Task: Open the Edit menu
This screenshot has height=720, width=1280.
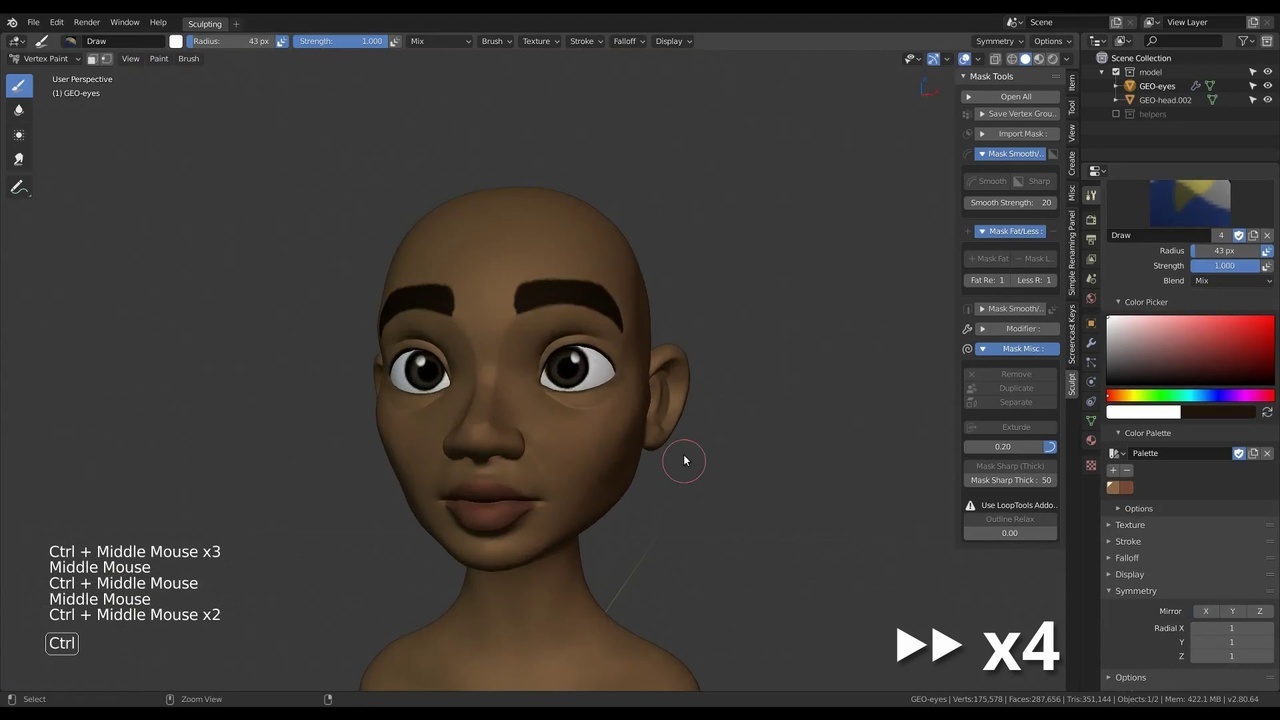Action: [x=57, y=22]
